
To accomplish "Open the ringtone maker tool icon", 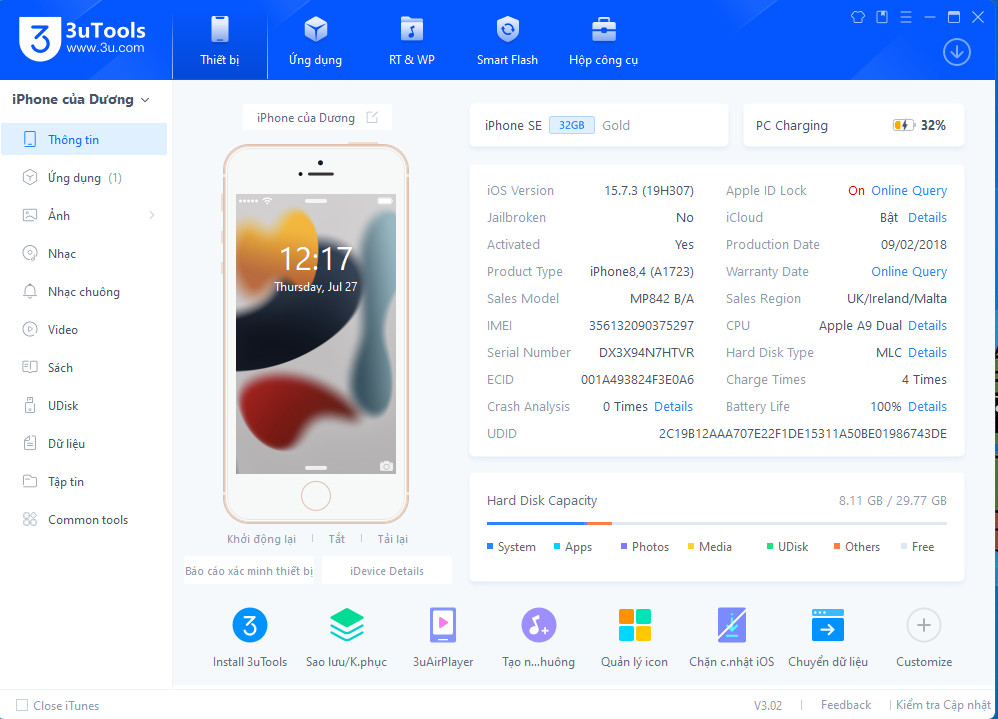I will pyautogui.click(x=538, y=626).
